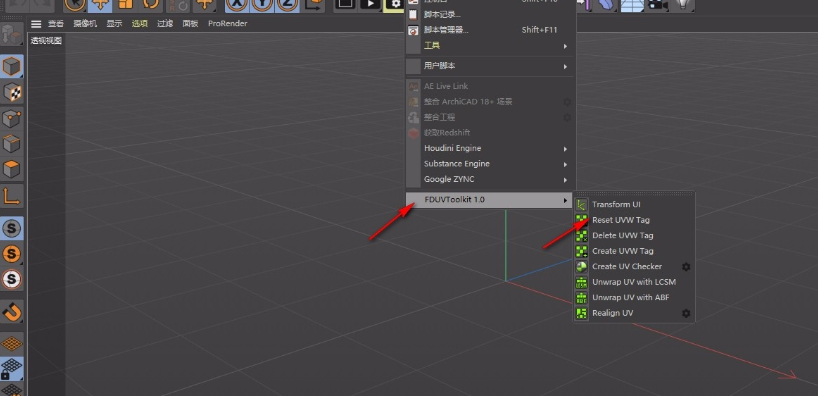Click the Realign UV settings gear
818x397 pixels.
coord(686,313)
